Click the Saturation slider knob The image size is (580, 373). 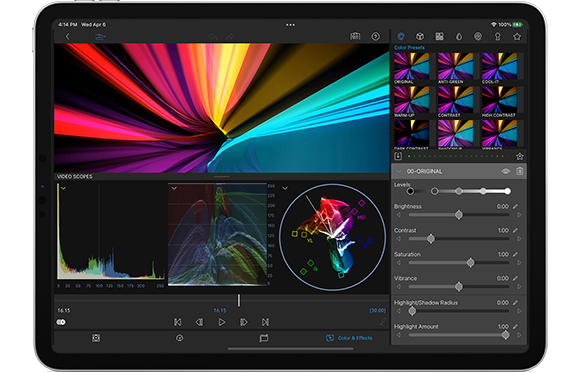click(x=470, y=263)
